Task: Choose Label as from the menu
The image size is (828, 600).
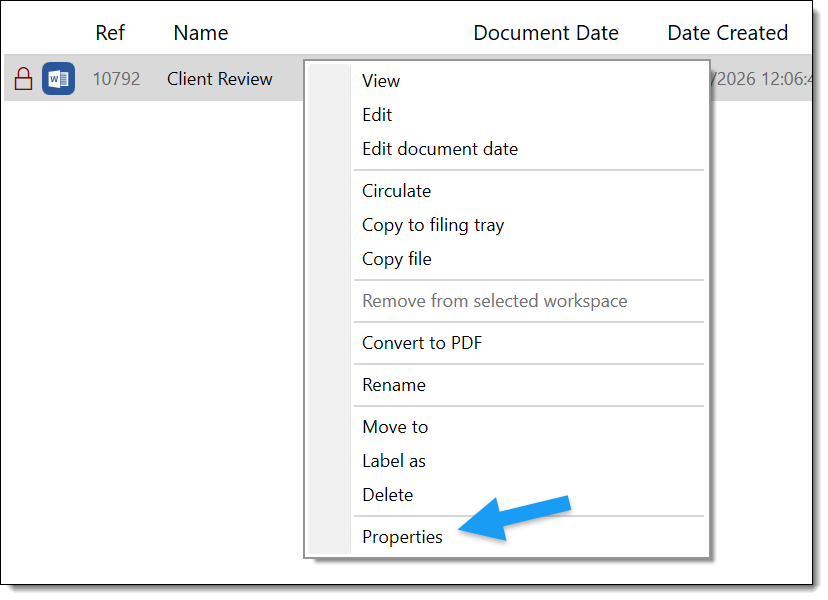Action: (x=393, y=461)
